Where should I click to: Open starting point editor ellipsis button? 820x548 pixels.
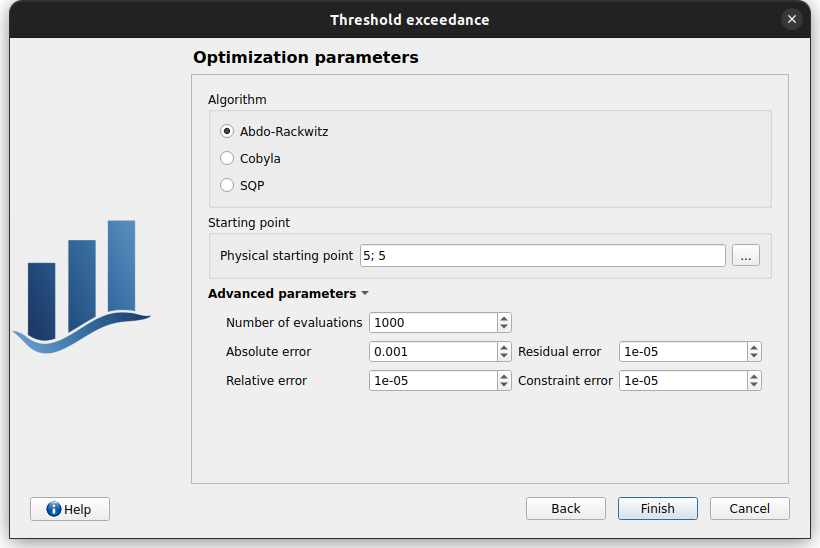[745, 256]
